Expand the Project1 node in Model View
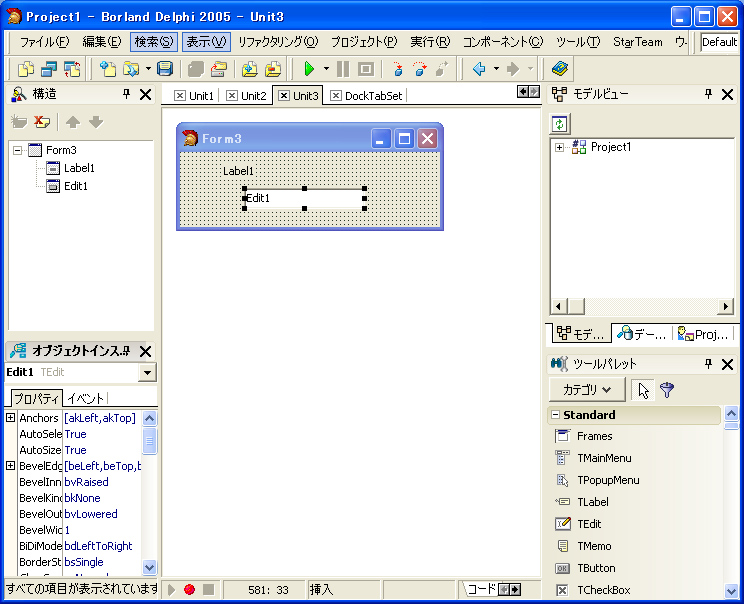744x604 pixels. click(x=559, y=148)
